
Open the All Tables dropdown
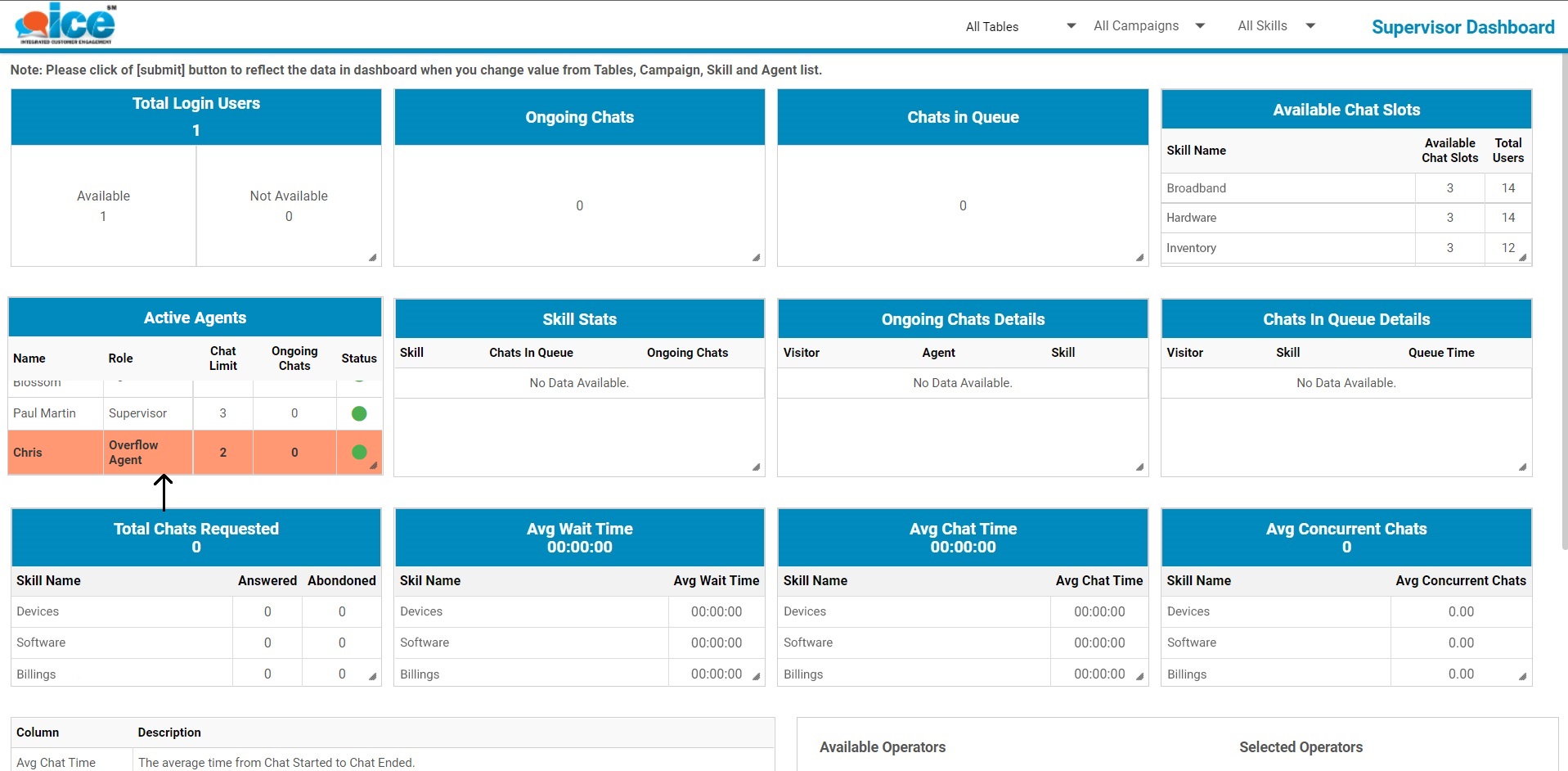click(x=1020, y=26)
